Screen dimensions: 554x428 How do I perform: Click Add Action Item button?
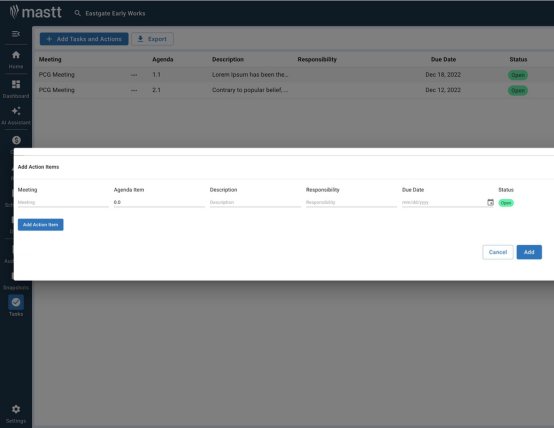pos(41,225)
